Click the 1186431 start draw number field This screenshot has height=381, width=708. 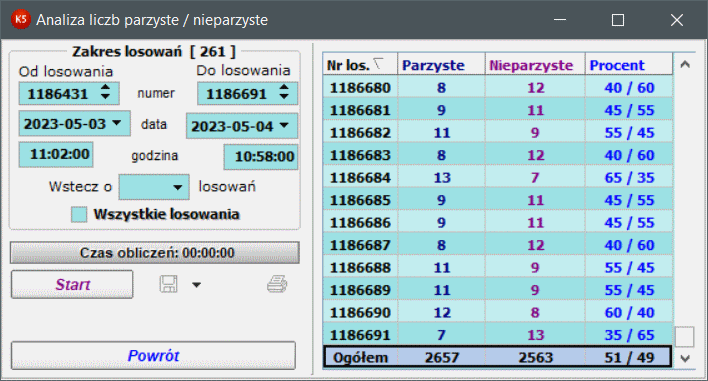point(69,93)
